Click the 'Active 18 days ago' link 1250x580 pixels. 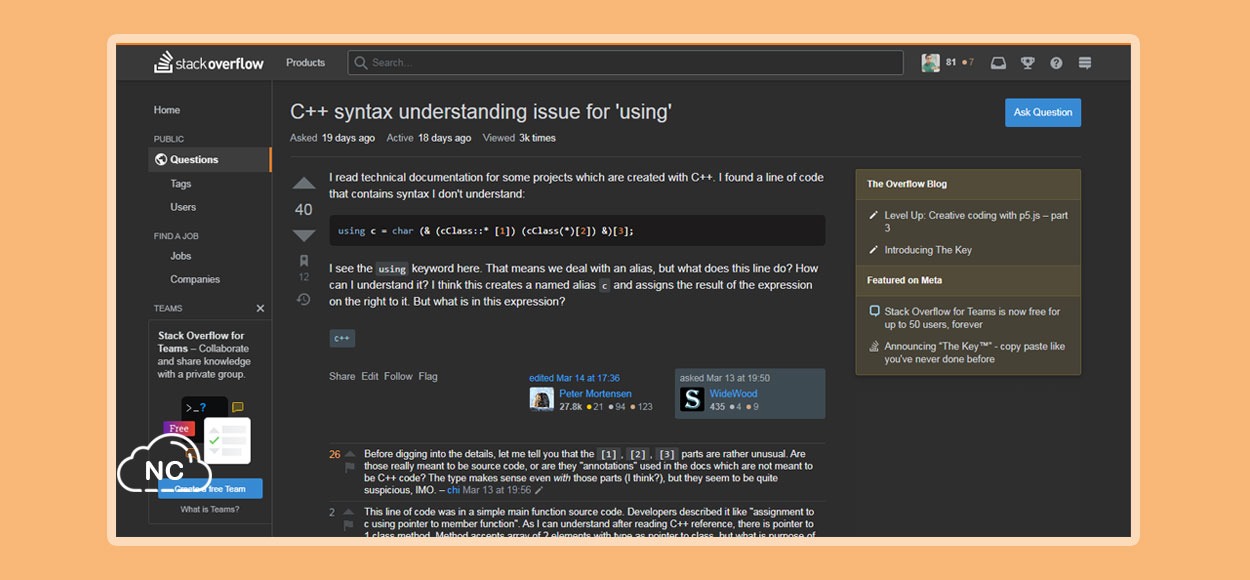(428, 138)
